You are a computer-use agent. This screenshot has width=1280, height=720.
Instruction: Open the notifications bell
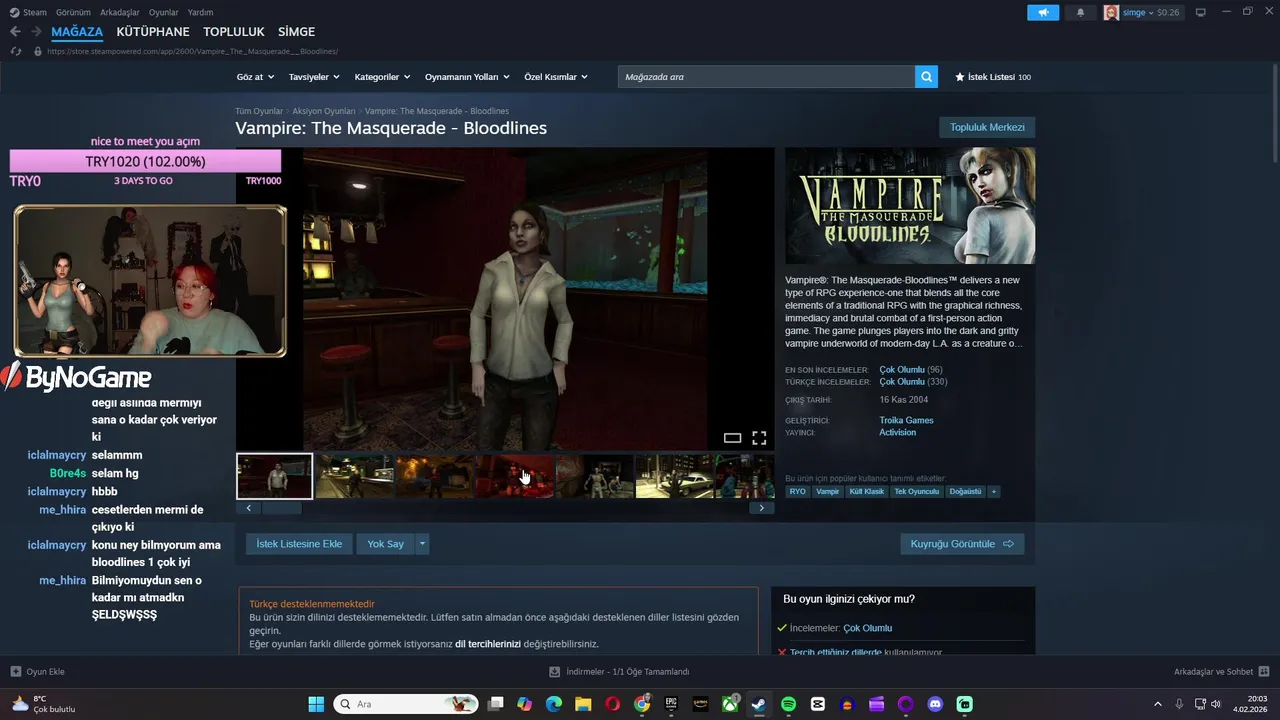point(1080,12)
